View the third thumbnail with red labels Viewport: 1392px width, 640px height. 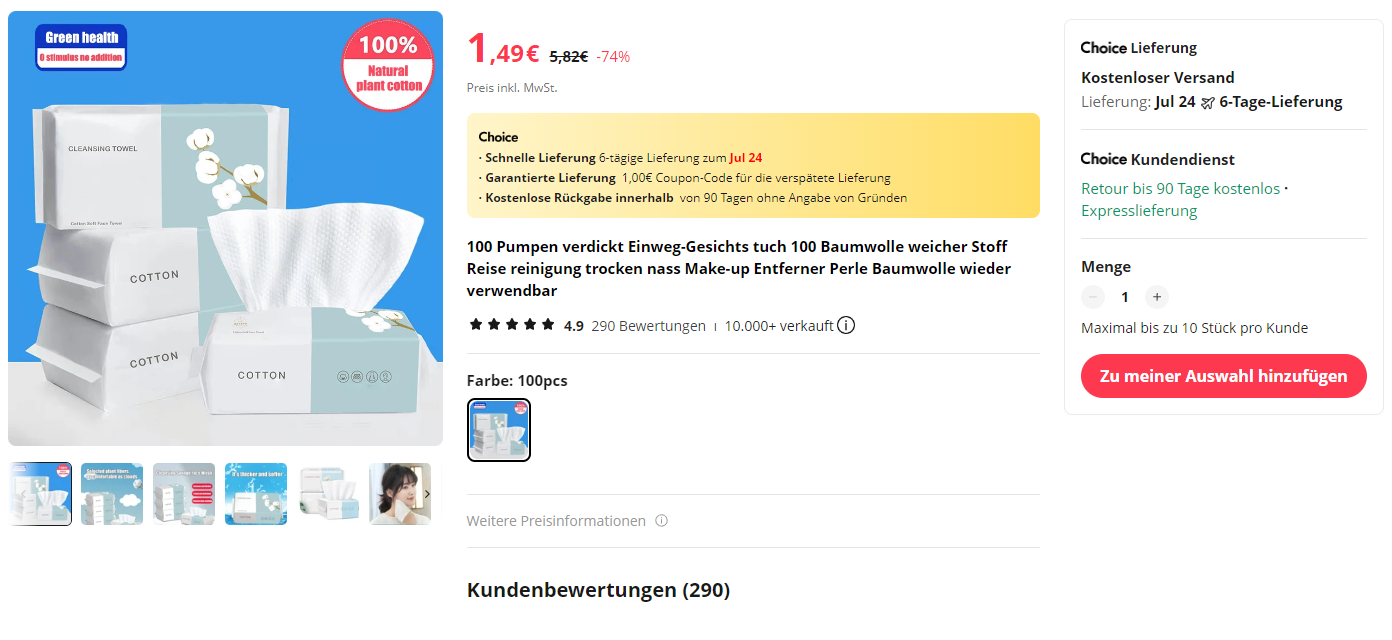184,494
